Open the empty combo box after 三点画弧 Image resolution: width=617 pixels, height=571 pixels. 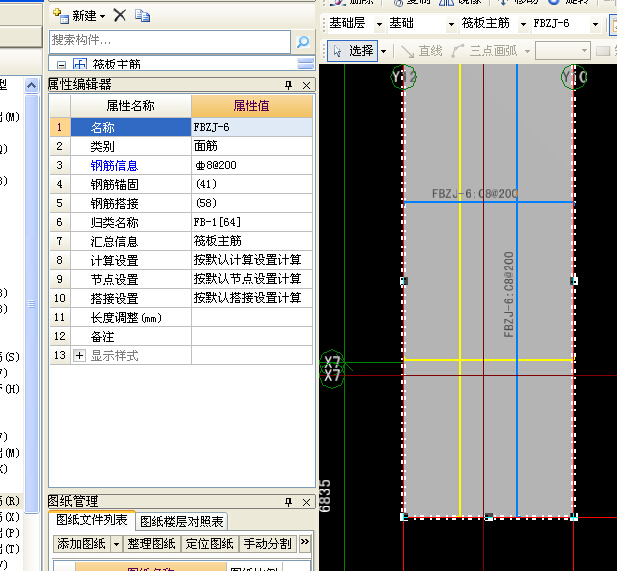point(563,51)
